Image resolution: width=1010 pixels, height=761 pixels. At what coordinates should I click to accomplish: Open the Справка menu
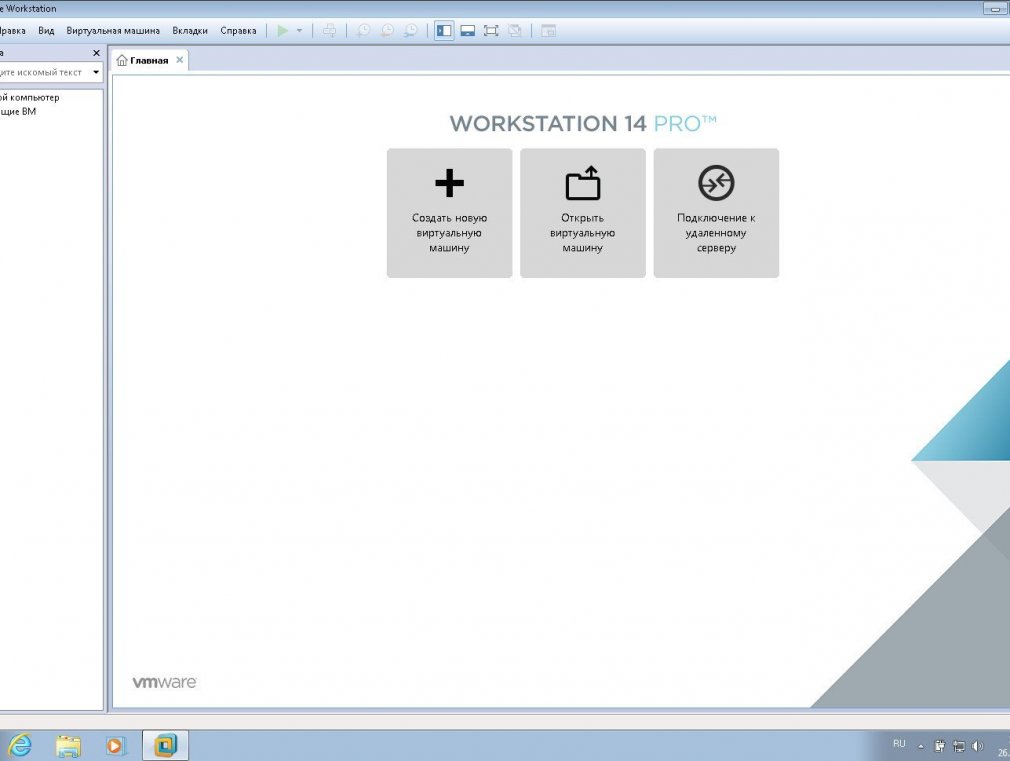(238, 30)
